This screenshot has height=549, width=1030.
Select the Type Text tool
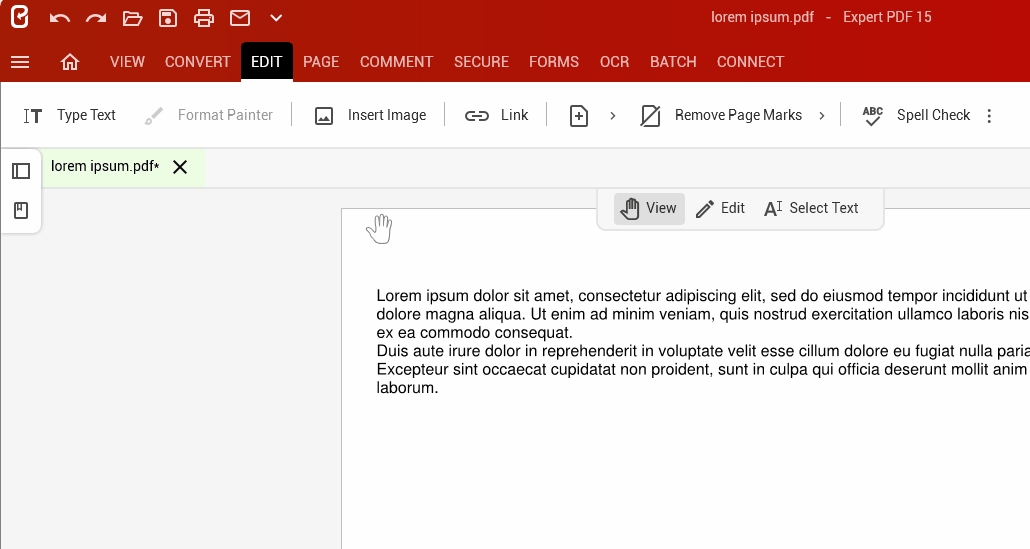[x=70, y=116]
